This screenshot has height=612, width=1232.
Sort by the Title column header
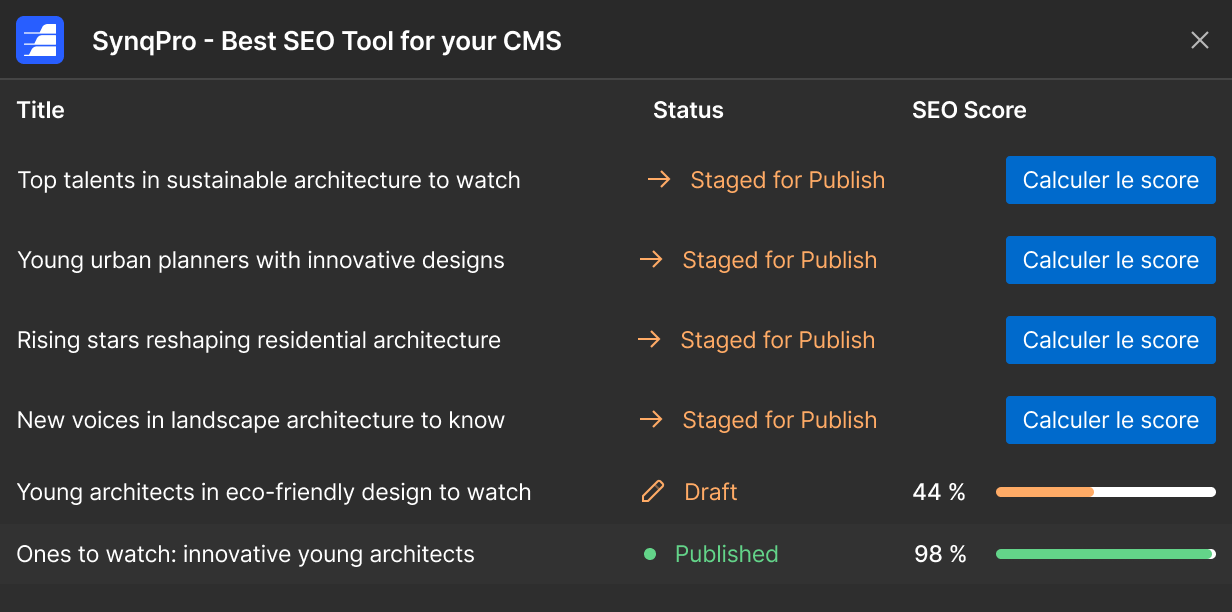[41, 110]
